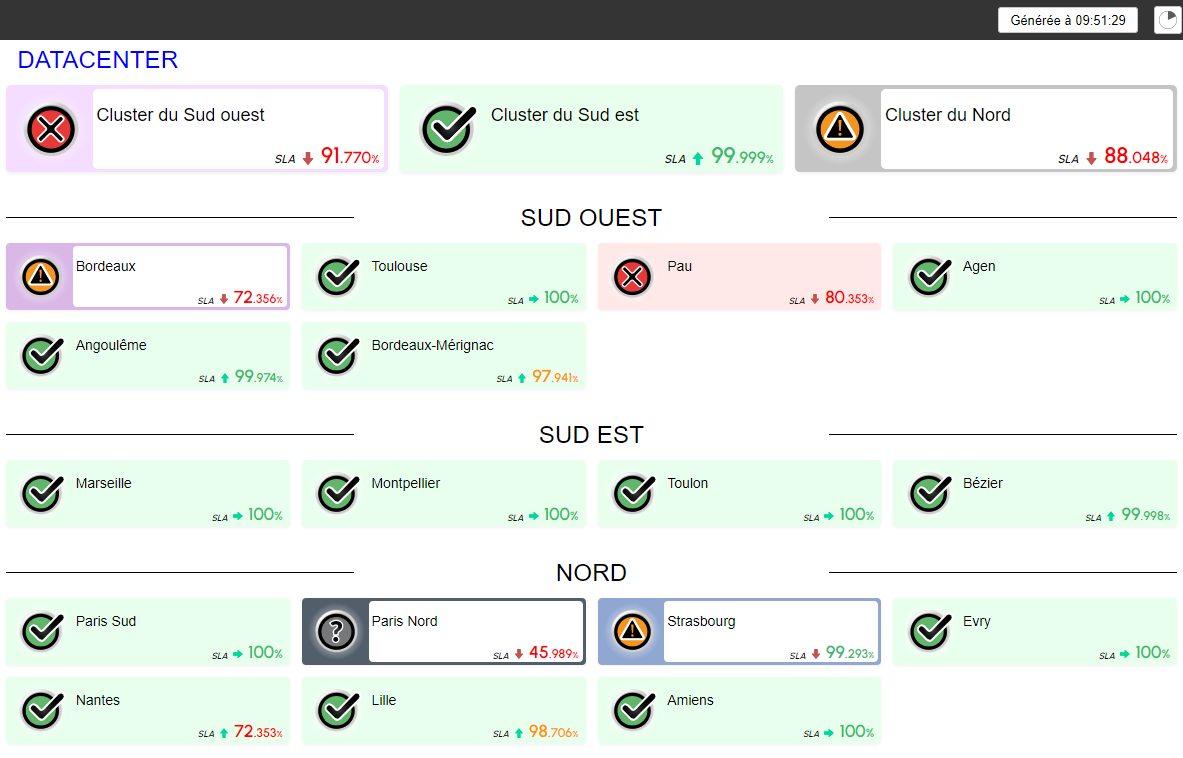Click the Lille SLA value 98.706%
Screen dimensions: 1183x758
tap(552, 732)
